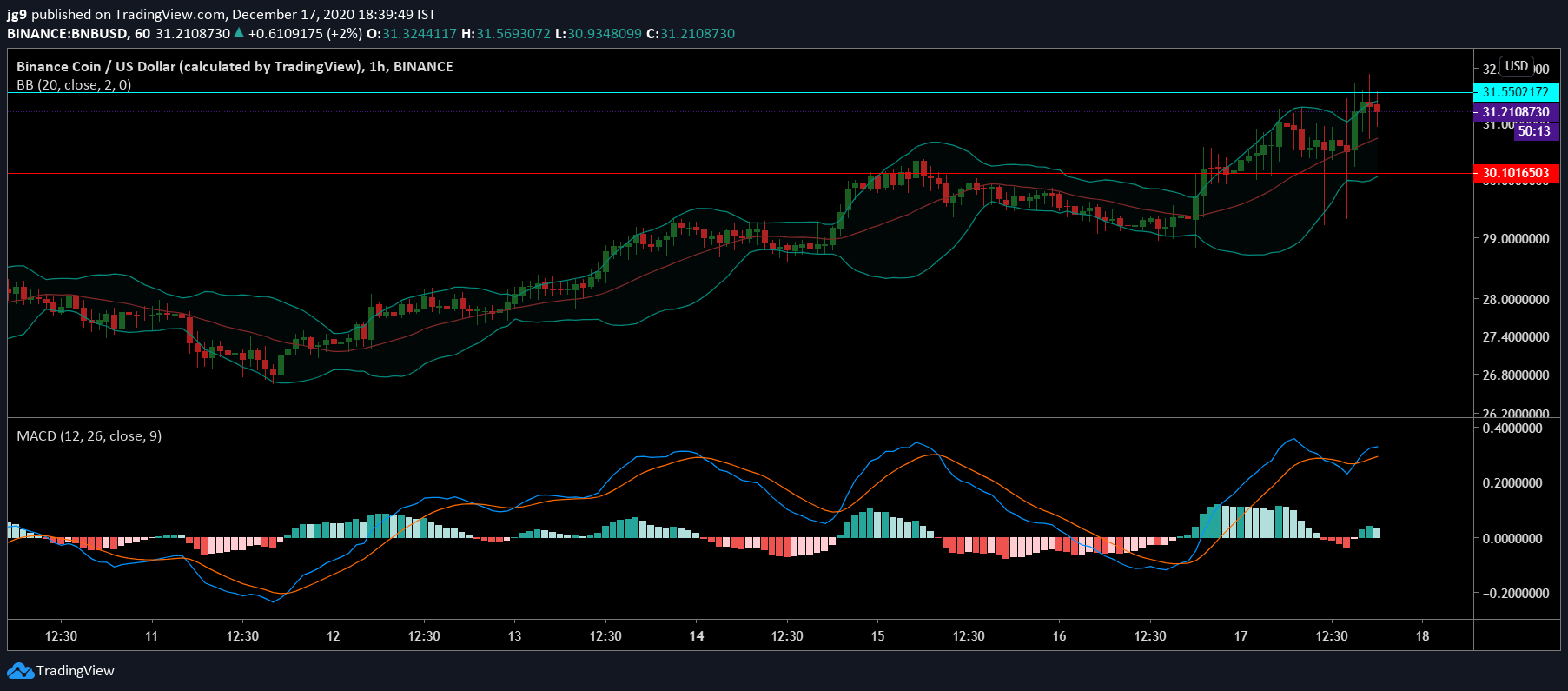1568x691 pixels.
Task: Select the 17 date marker on time axis
Action: [x=1241, y=636]
